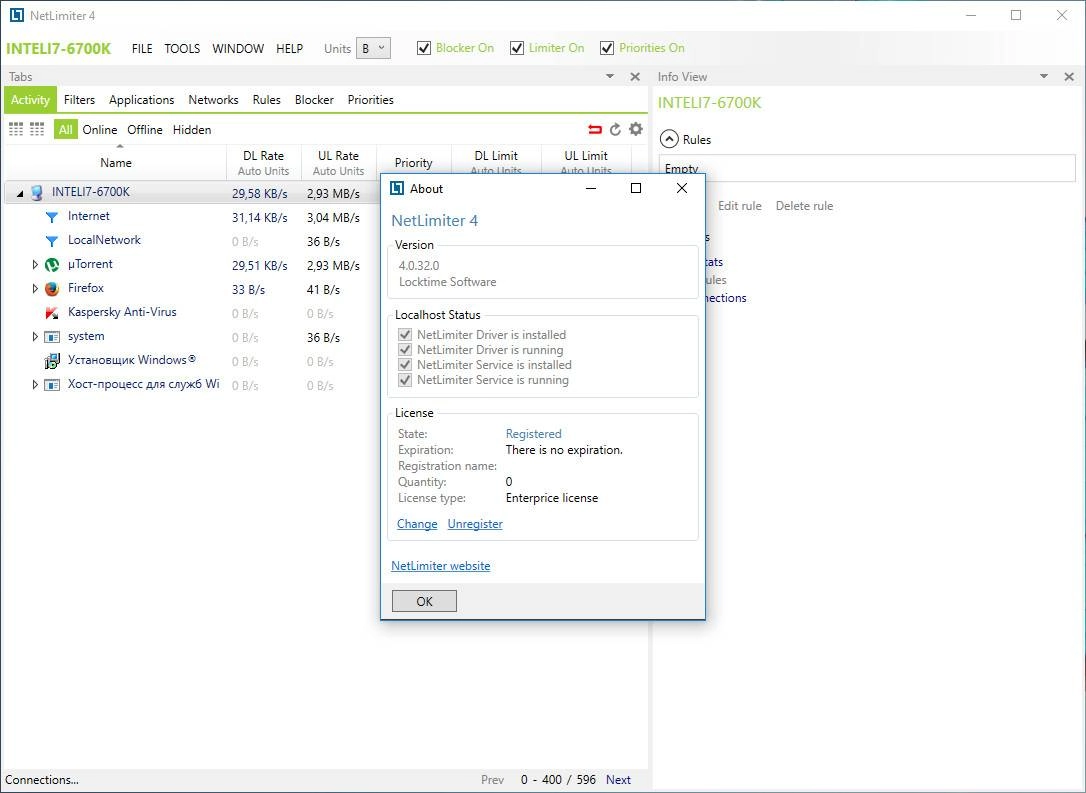
Task: Click 'NetLimiter Service is running' checkbox
Action: [405, 380]
